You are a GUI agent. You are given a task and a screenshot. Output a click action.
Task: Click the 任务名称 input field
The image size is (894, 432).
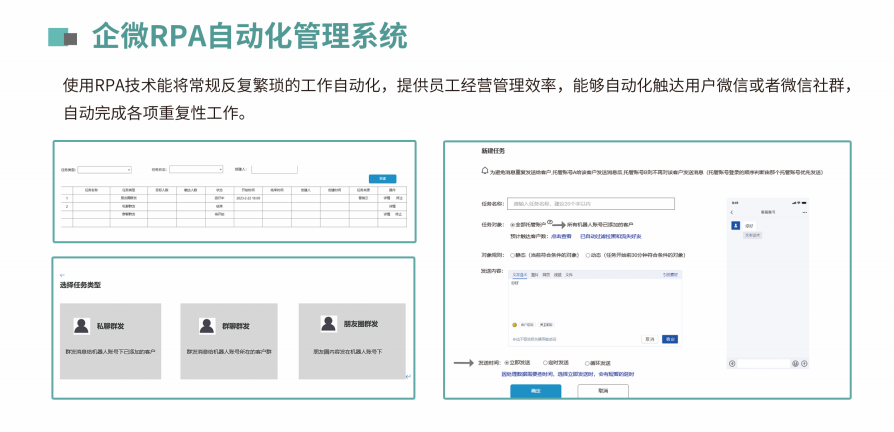click(x=591, y=203)
